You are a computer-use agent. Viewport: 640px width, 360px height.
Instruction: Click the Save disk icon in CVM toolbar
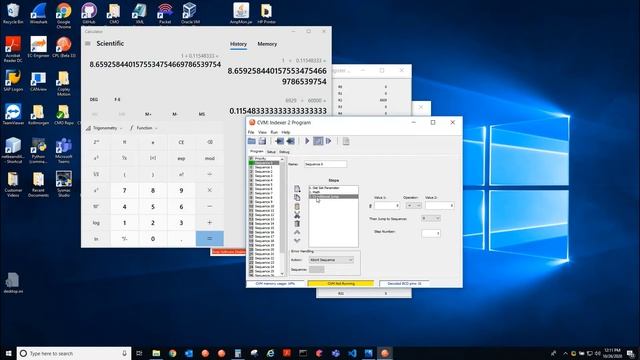(262, 141)
